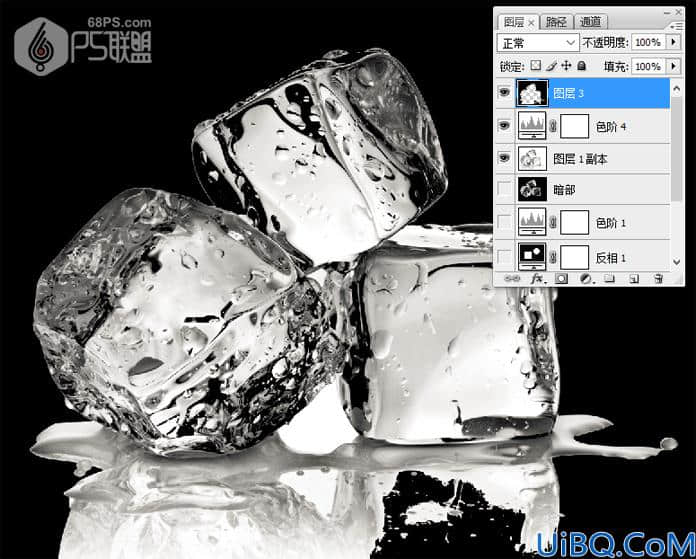Select the 图层 1 副本 layer name

pyautogui.click(x=580, y=159)
